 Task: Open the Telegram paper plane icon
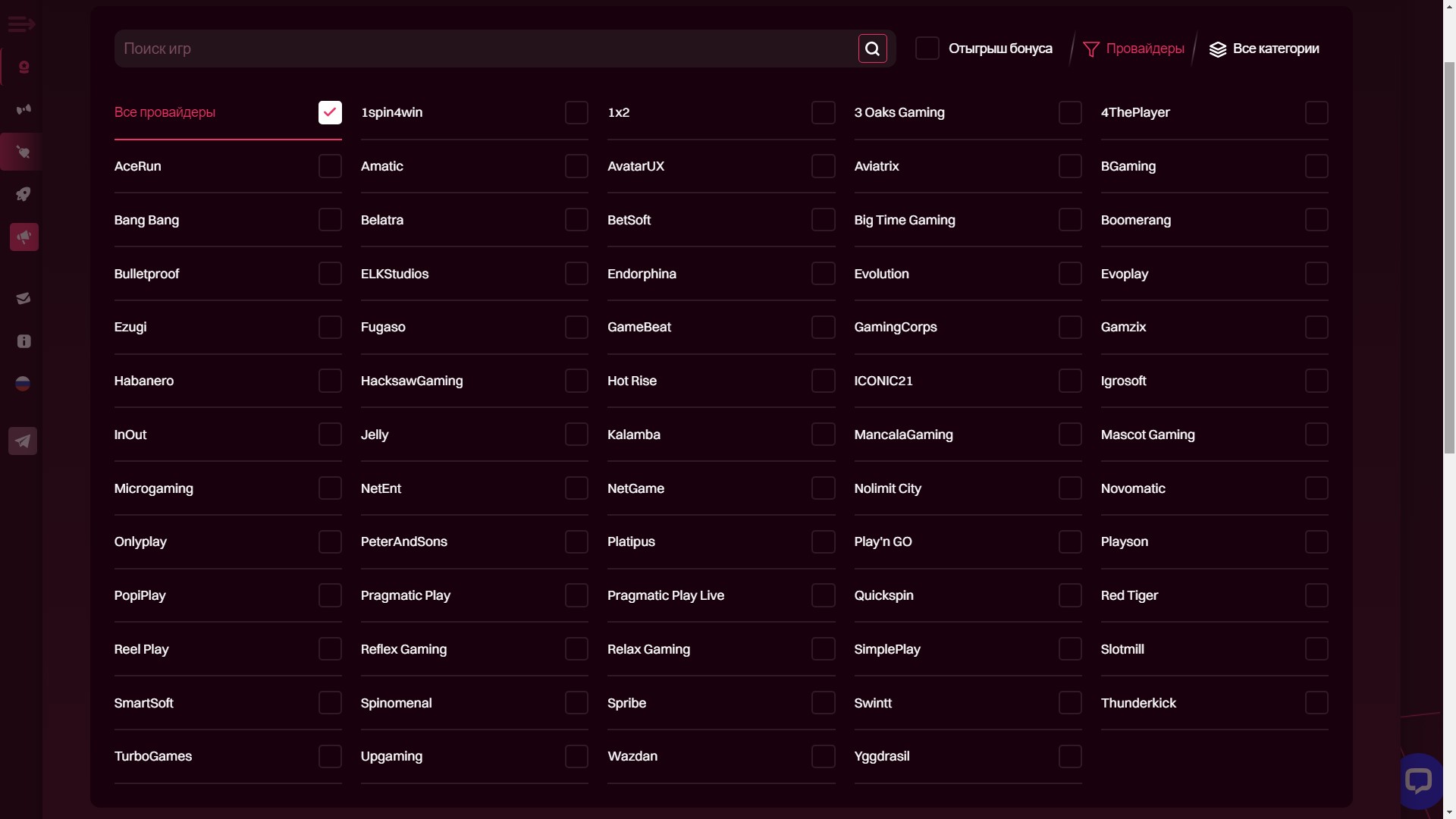tap(23, 441)
